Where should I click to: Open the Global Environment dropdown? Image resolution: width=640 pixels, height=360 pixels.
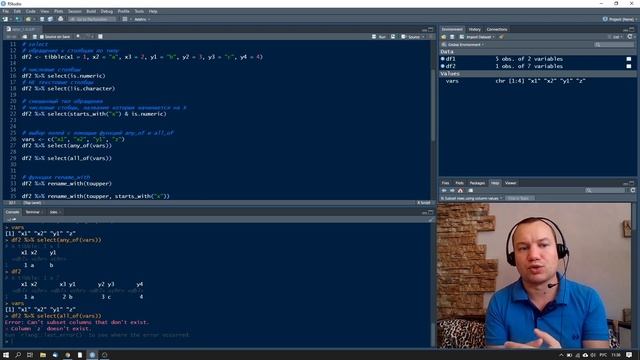tap(462, 44)
